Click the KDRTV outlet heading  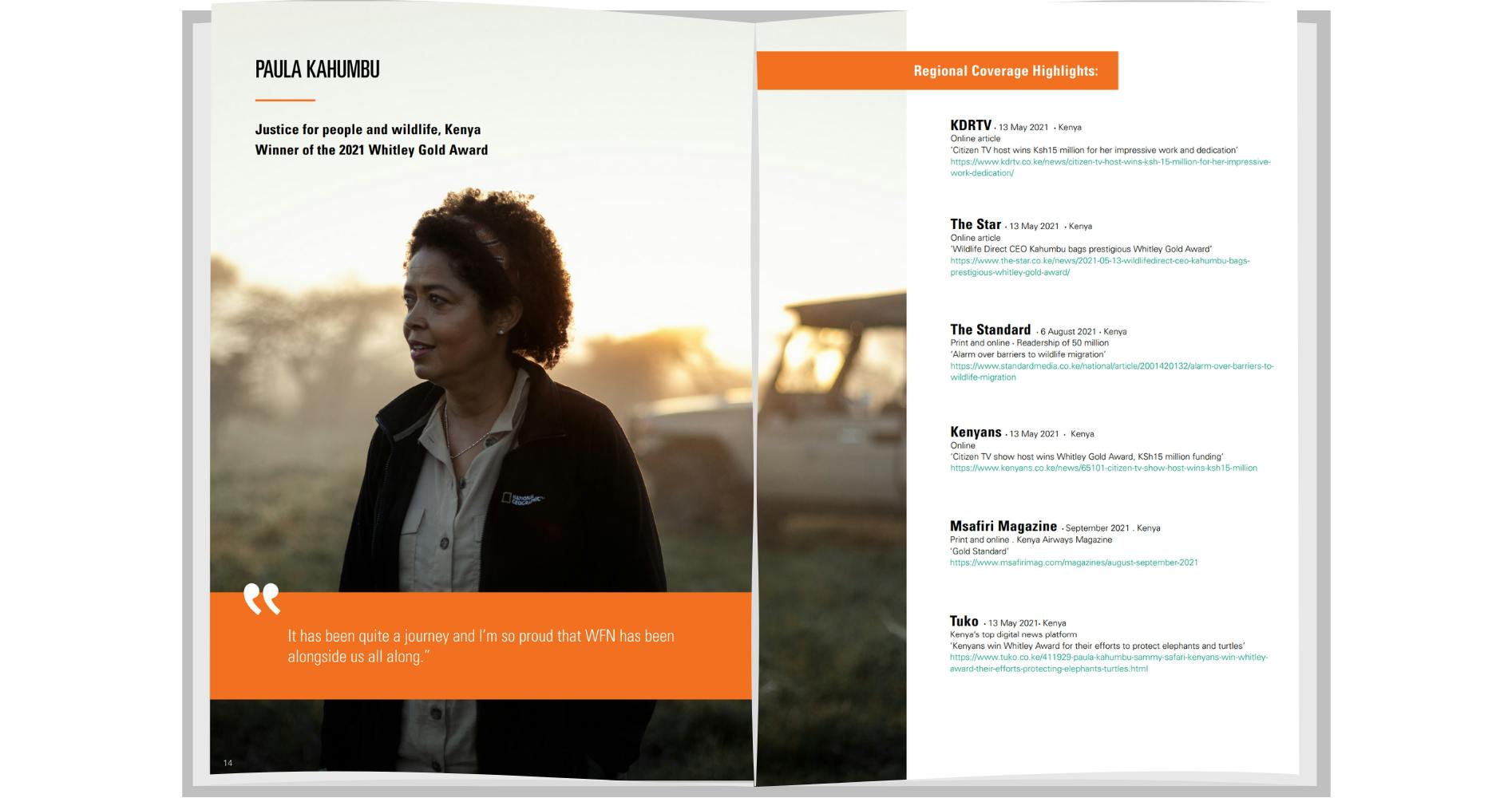[970, 125]
